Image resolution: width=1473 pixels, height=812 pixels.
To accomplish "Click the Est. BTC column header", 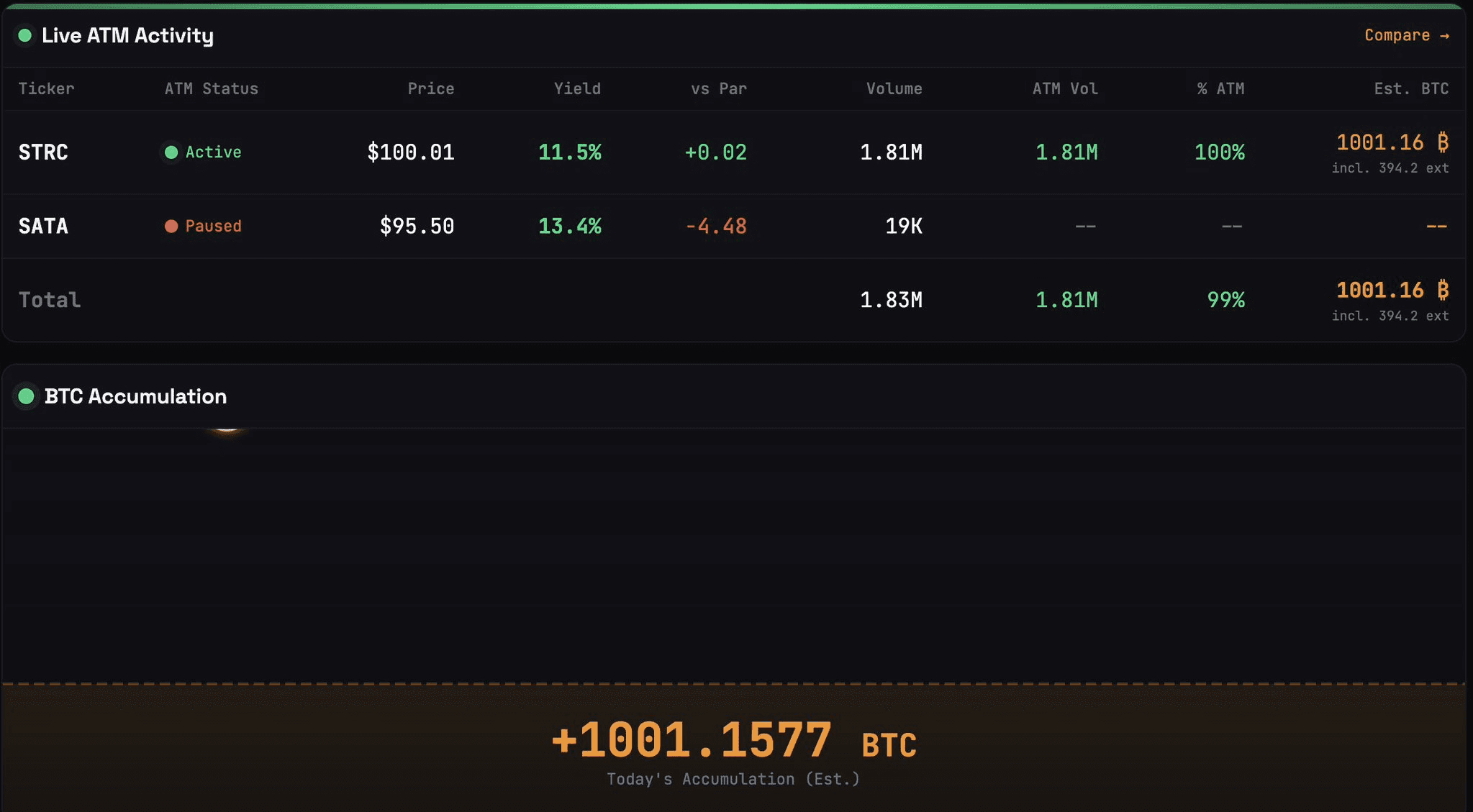I will [x=1410, y=88].
